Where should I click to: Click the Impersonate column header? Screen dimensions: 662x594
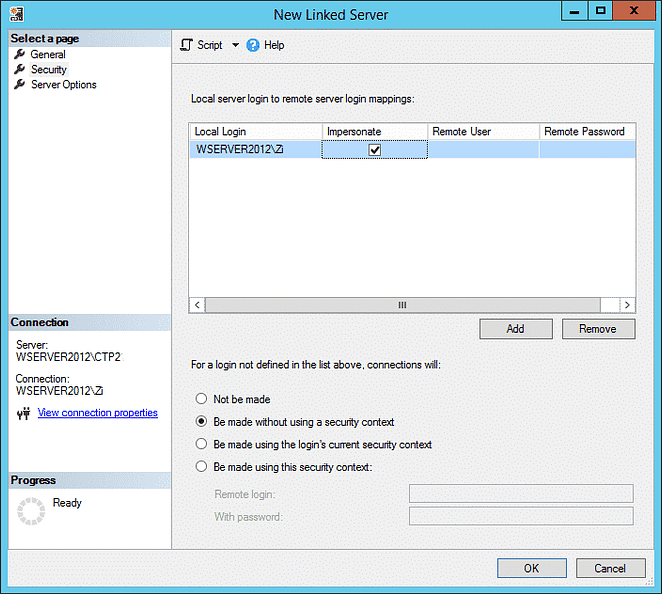coord(375,132)
